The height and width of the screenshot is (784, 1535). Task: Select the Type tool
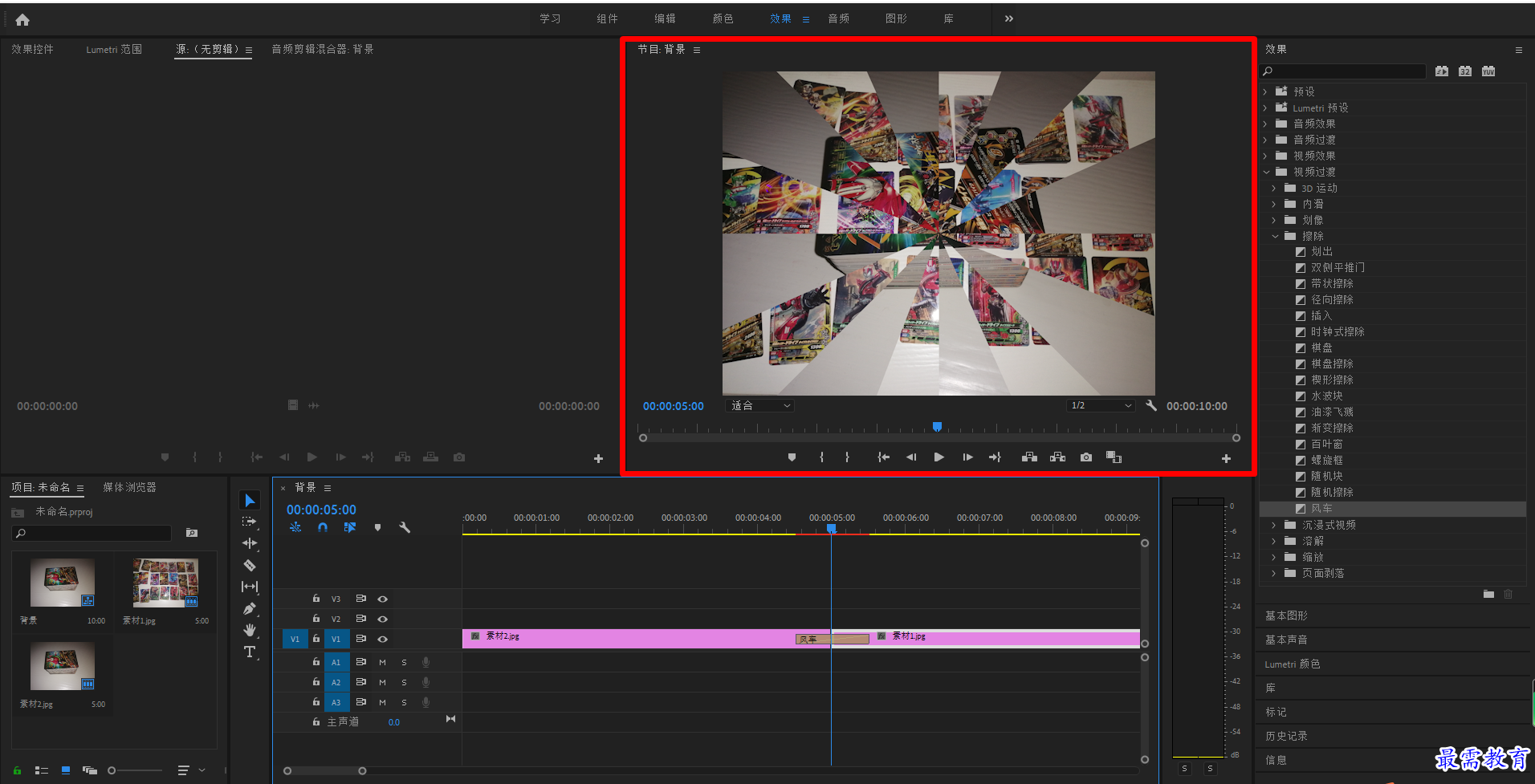[250, 652]
